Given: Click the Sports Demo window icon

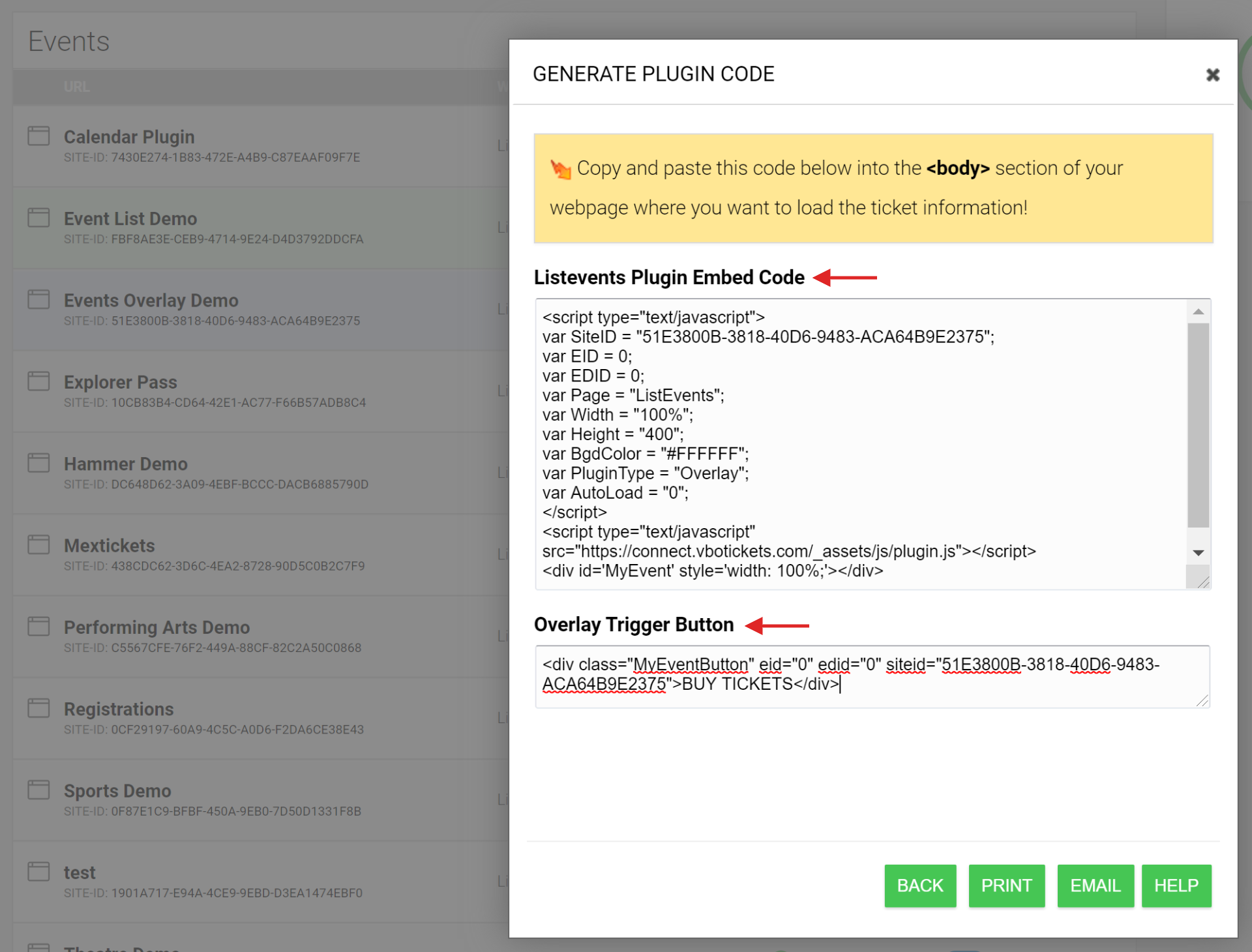Looking at the screenshot, I should pyautogui.click(x=38, y=790).
